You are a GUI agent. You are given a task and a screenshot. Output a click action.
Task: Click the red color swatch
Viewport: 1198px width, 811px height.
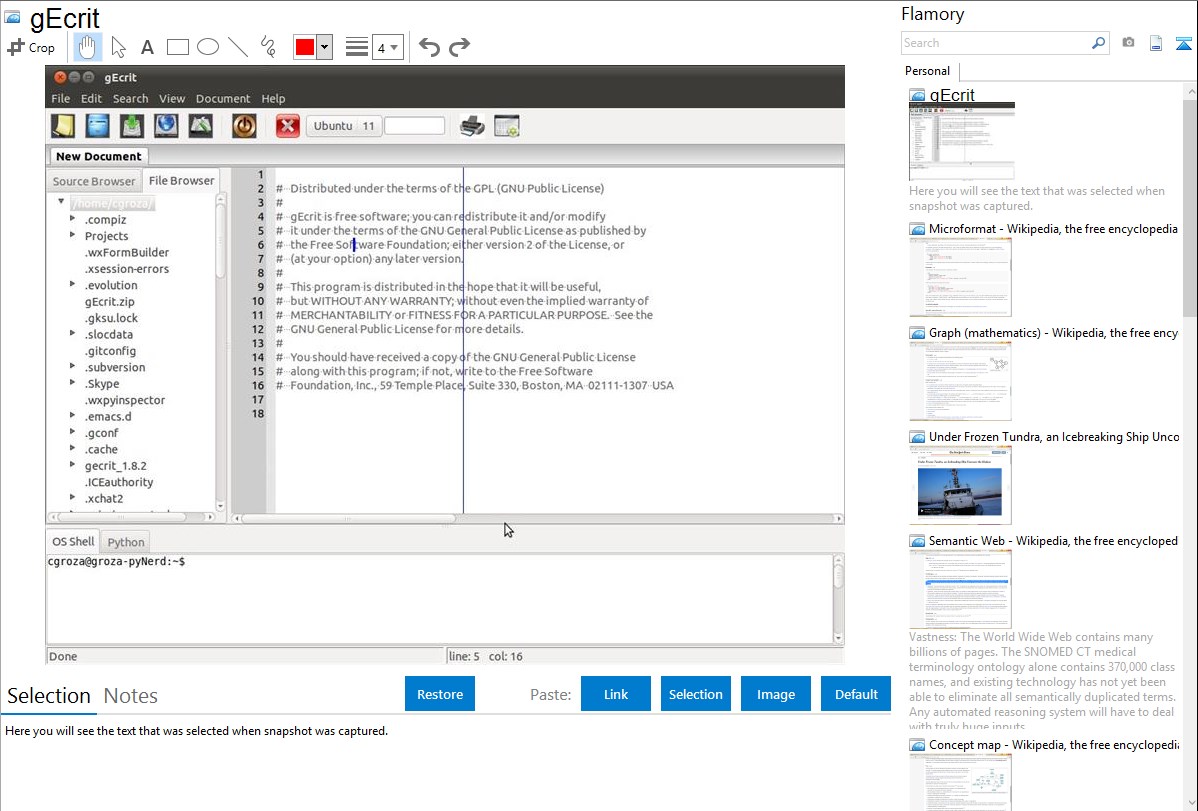305,47
